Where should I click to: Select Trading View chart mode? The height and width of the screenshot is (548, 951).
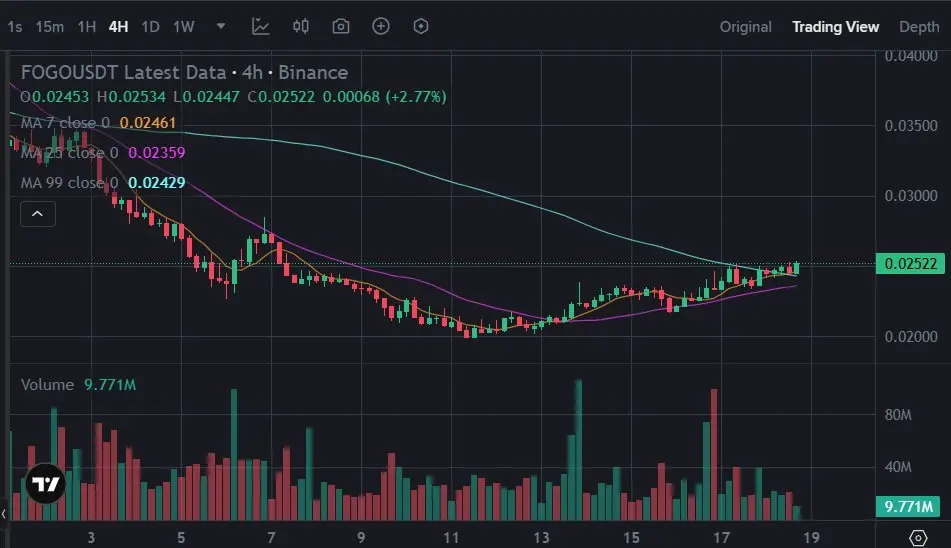tap(835, 27)
